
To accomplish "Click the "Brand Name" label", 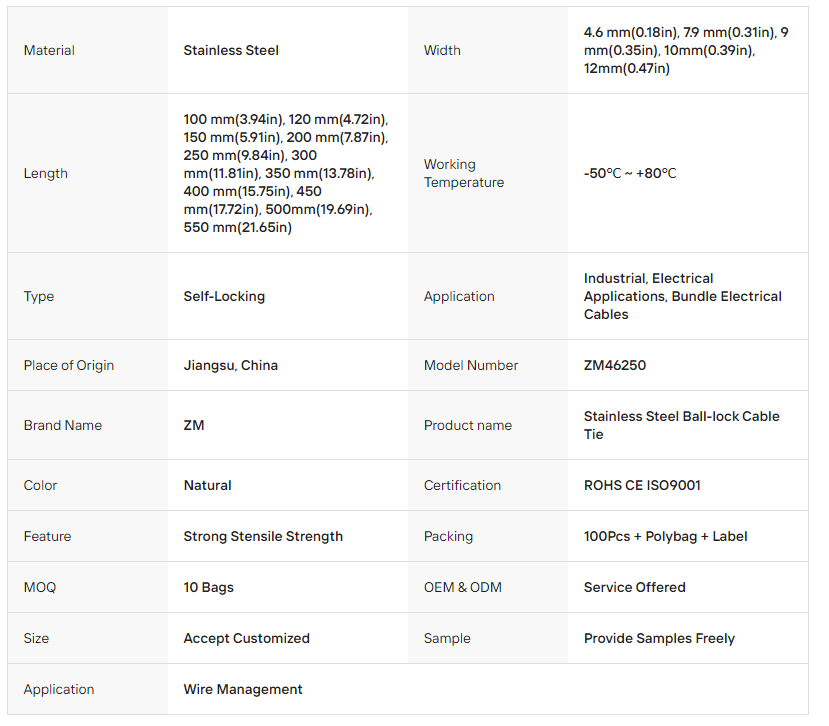I will 63,425.
